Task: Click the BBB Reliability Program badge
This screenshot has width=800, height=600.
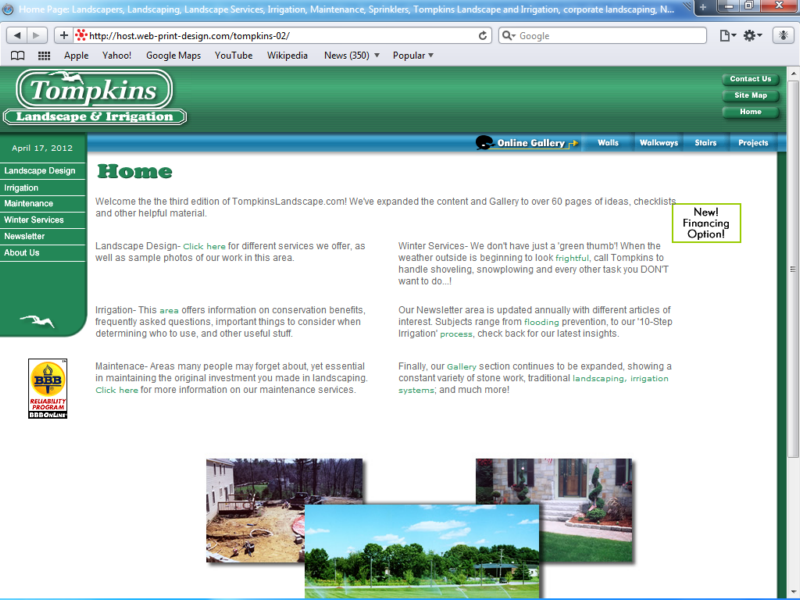Action: (x=47, y=388)
